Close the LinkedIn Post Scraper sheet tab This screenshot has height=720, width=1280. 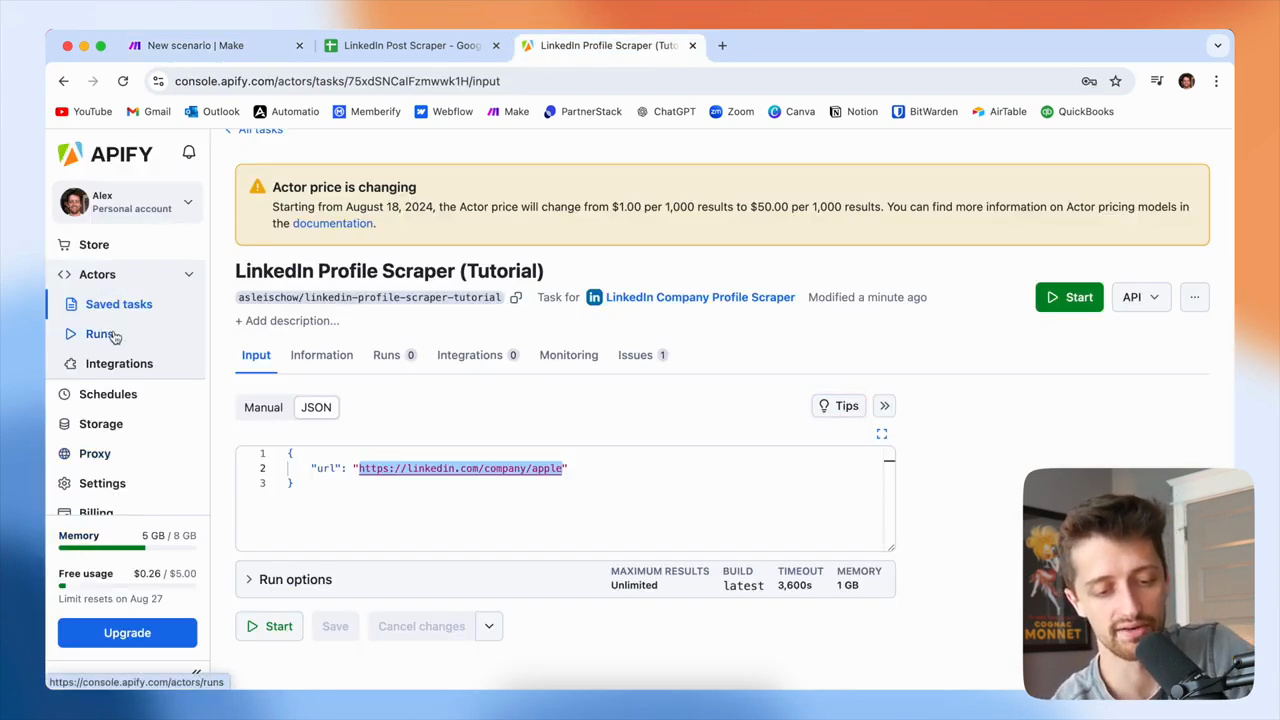[495, 45]
